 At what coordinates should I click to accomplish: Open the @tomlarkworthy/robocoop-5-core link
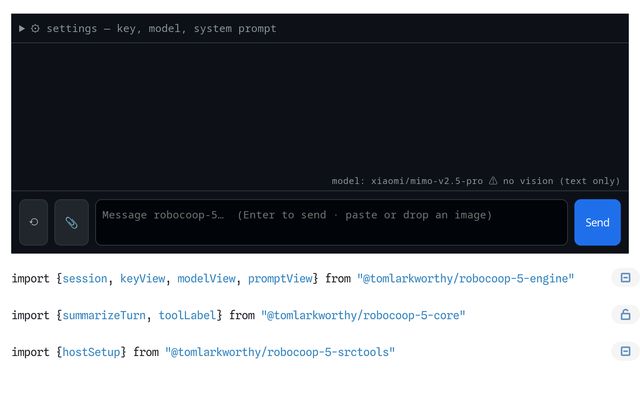point(363,316)
